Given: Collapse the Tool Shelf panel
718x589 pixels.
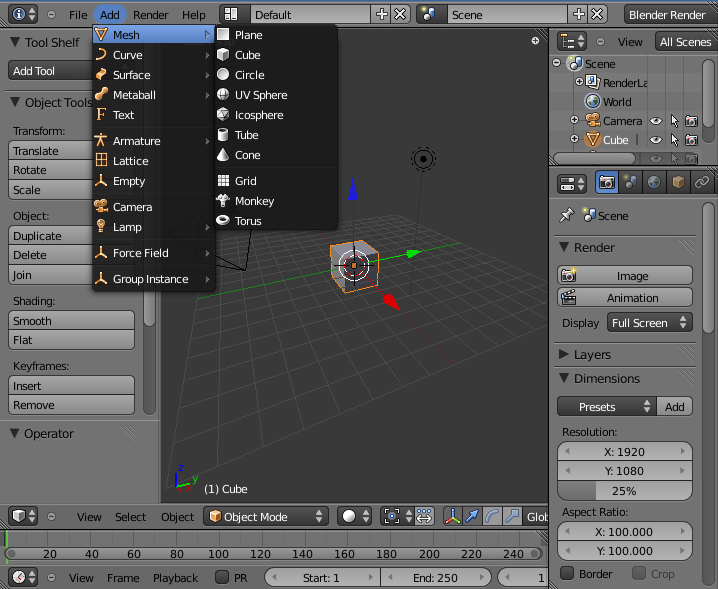Looking at the screenshot, I should click(x=15, y=42).
